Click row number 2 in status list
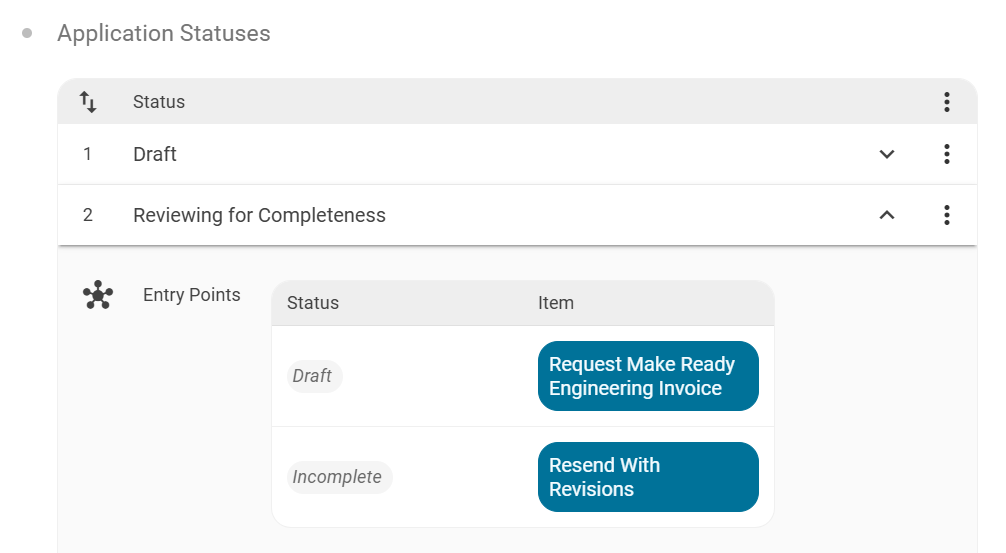Image resolution: width=1006 pixels, height=553 pixels. [88, 215]
